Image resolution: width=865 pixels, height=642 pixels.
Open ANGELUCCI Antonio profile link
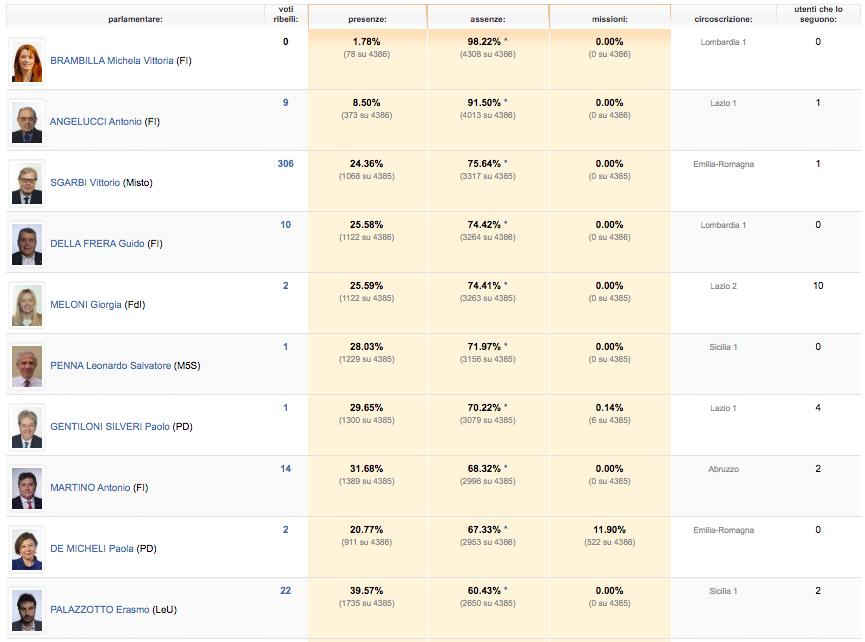point(96,122)
